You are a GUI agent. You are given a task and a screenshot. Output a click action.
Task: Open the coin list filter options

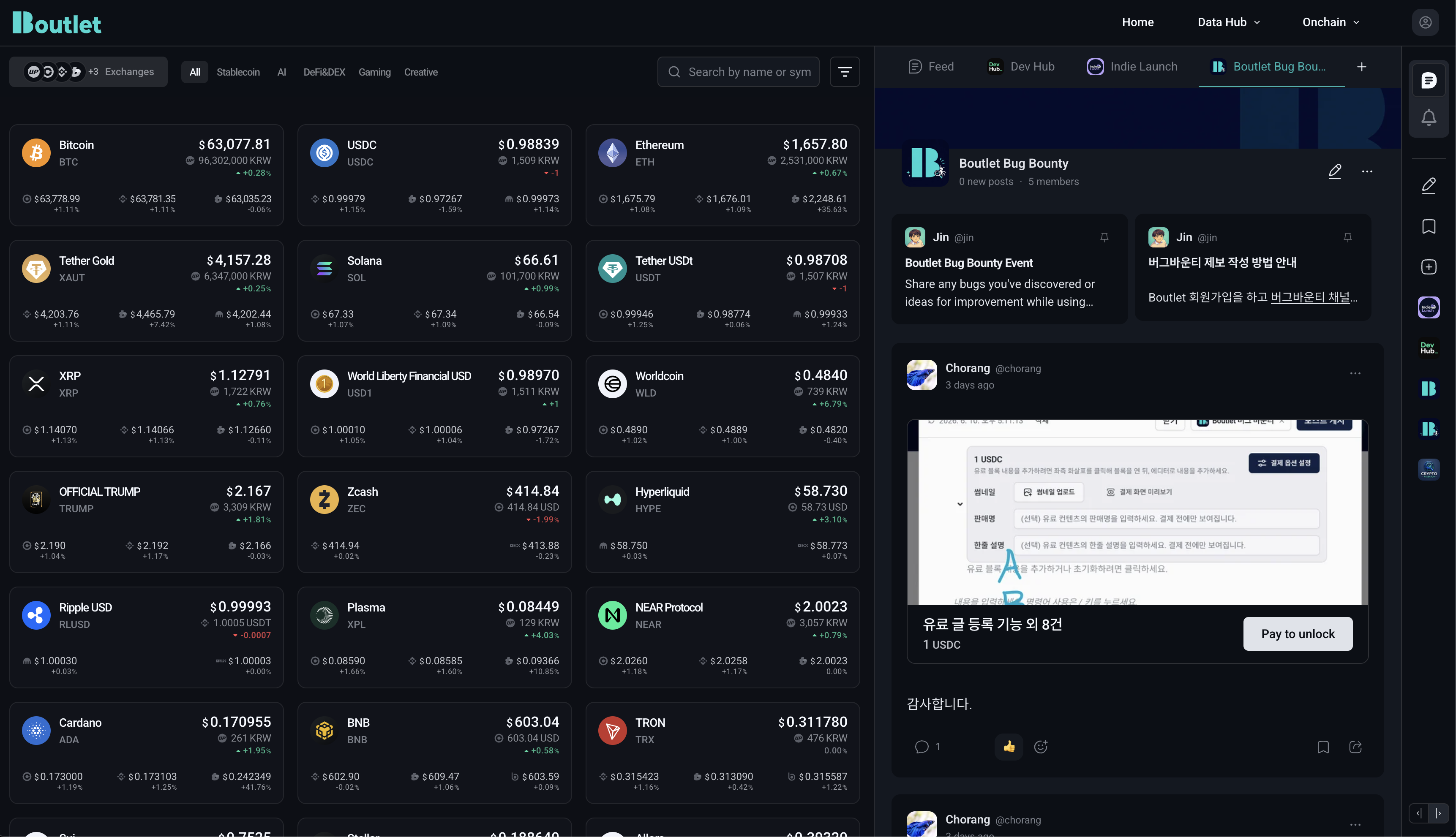click(845, 72)
